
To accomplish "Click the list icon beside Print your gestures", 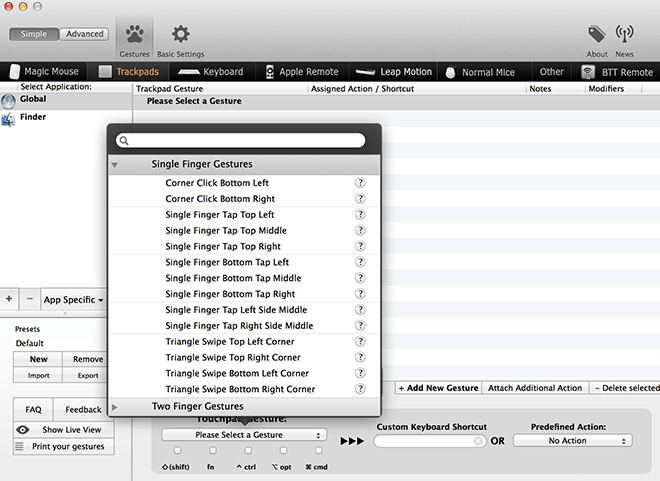I will pos(19,446).
